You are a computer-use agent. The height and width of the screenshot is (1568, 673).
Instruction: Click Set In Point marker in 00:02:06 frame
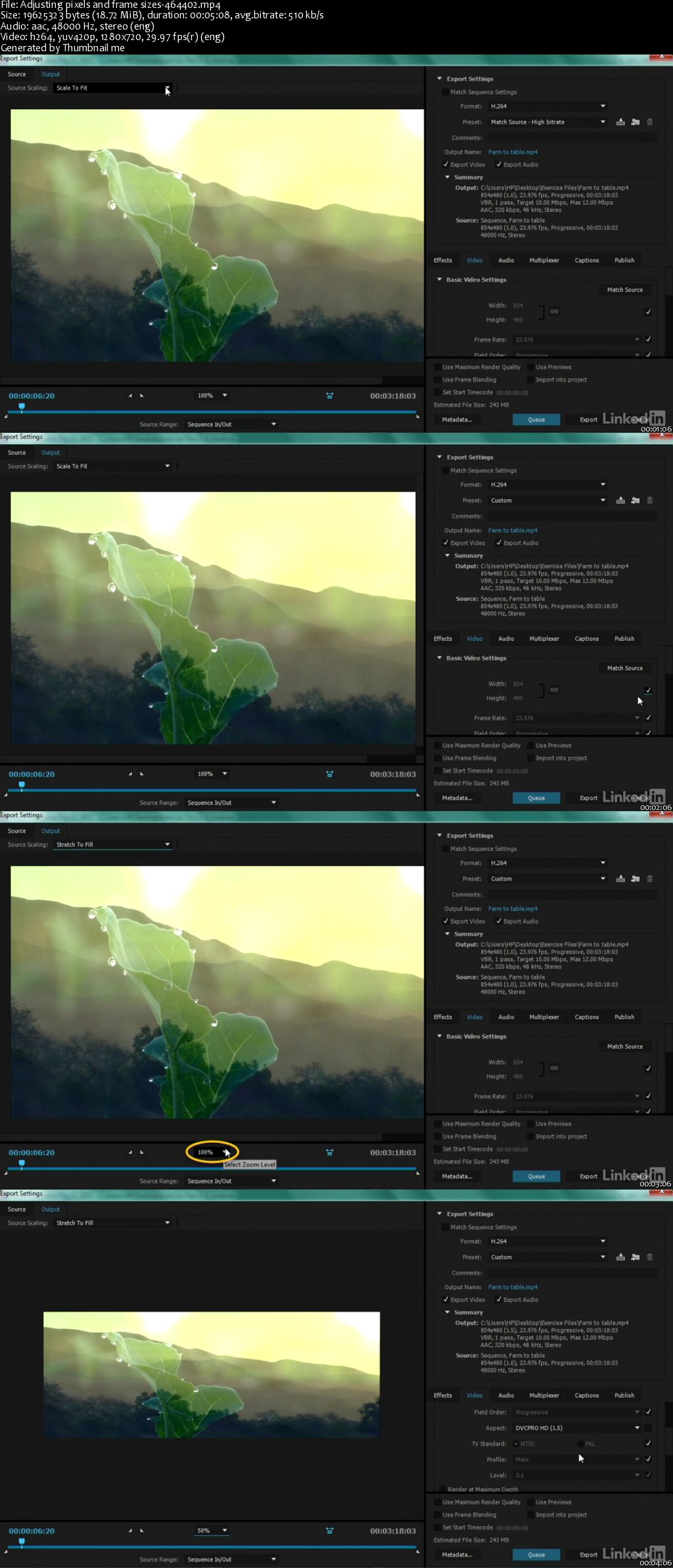(130, 774)
